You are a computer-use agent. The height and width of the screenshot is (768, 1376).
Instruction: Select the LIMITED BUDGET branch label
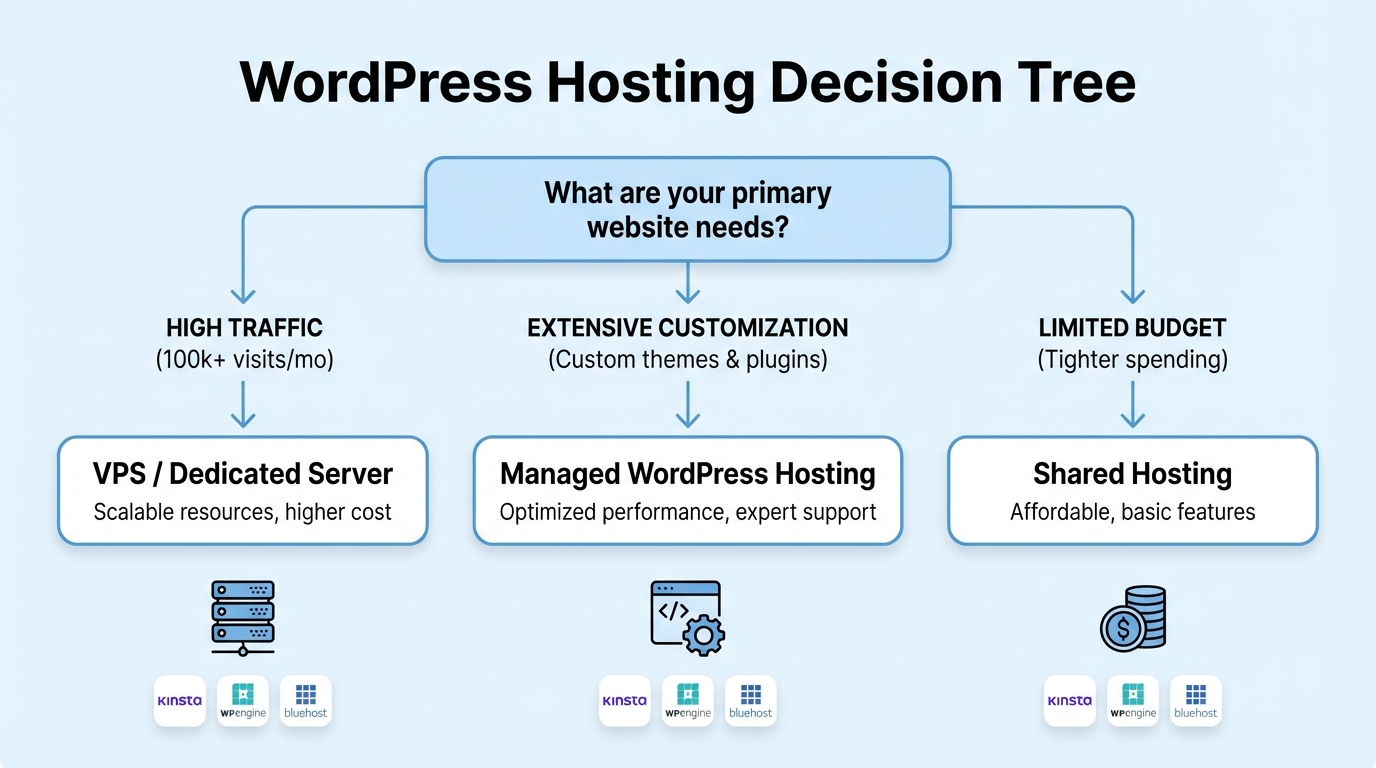(x=1132, y=327)
